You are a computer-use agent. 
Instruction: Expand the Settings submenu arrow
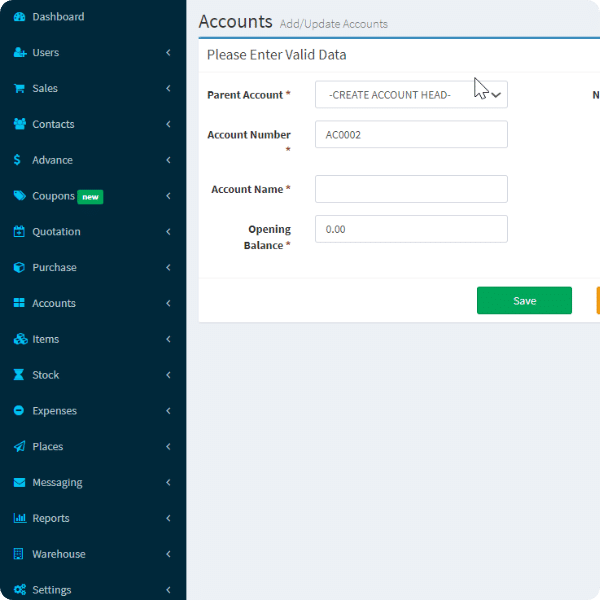click(168, 590)
